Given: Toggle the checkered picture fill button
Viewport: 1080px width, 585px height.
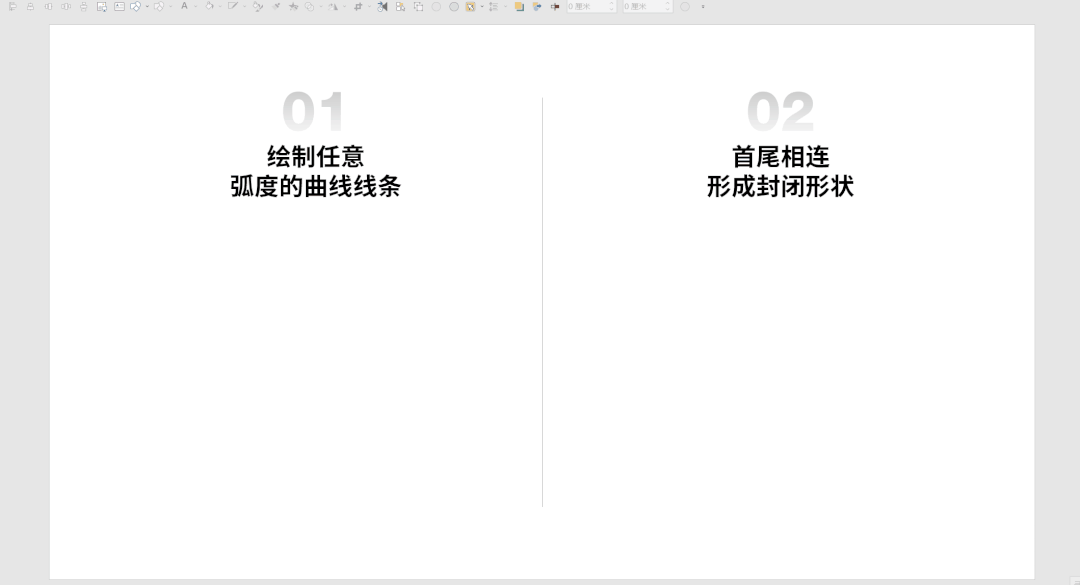Looking at the screenshot, I should (470, 6).
